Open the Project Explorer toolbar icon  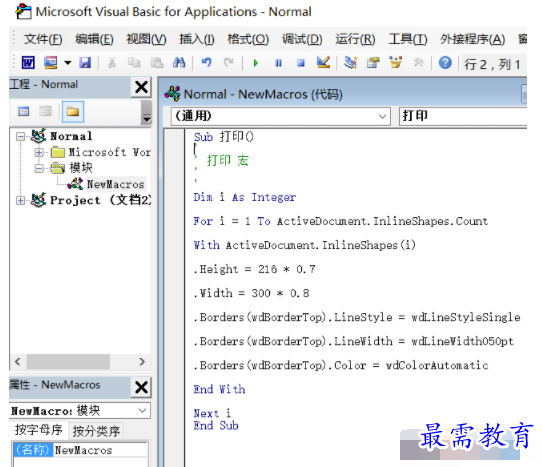tap(351, 63)
